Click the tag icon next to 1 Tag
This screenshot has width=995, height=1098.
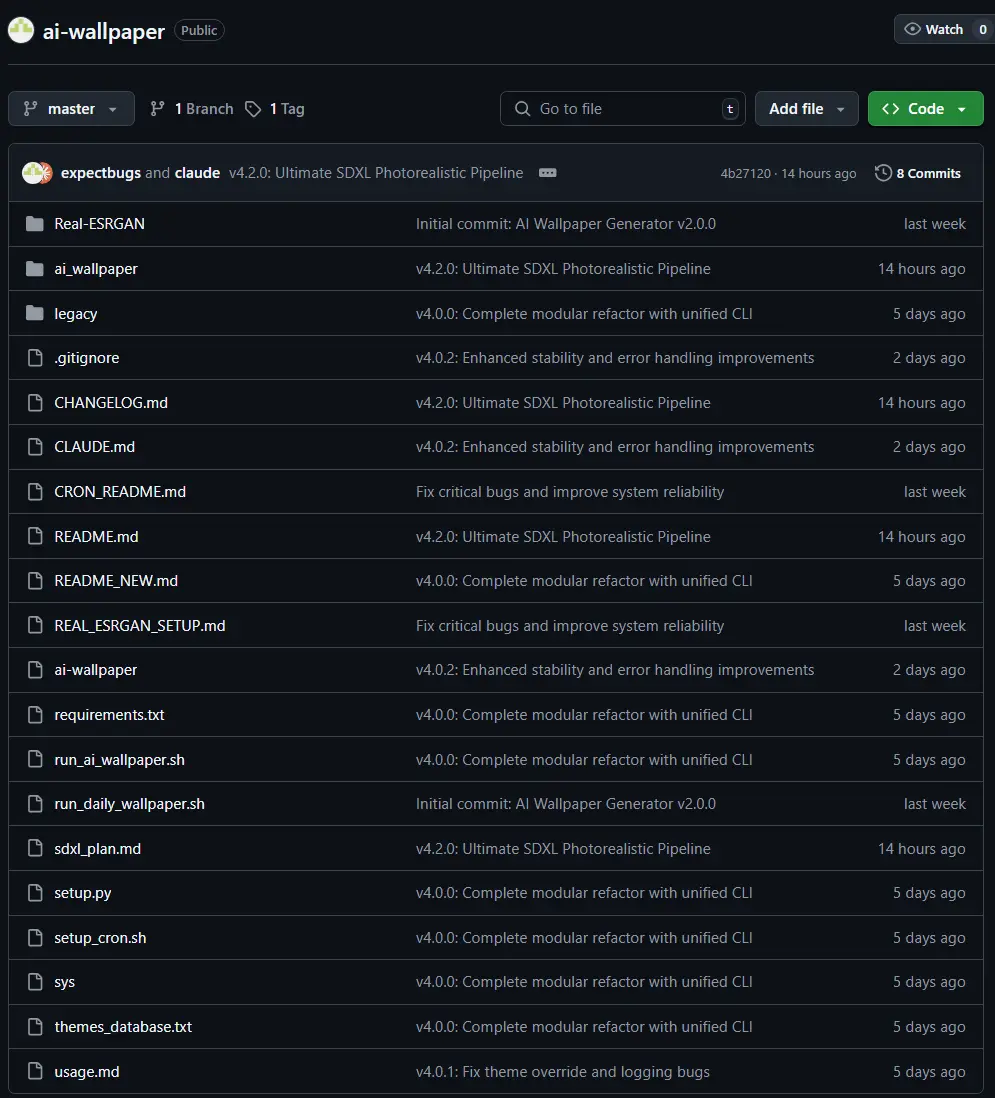[253, 109]
